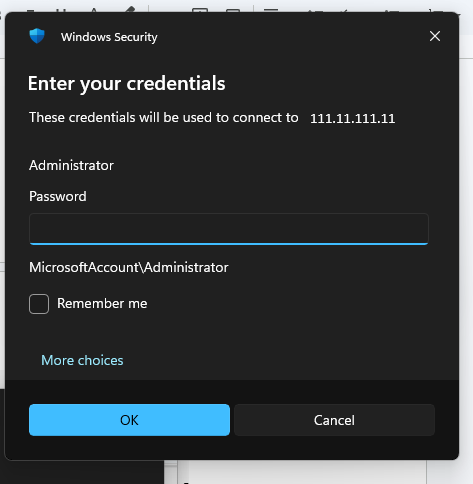Click the Windows Security title text
473x484 pixels.
[109, 37]
